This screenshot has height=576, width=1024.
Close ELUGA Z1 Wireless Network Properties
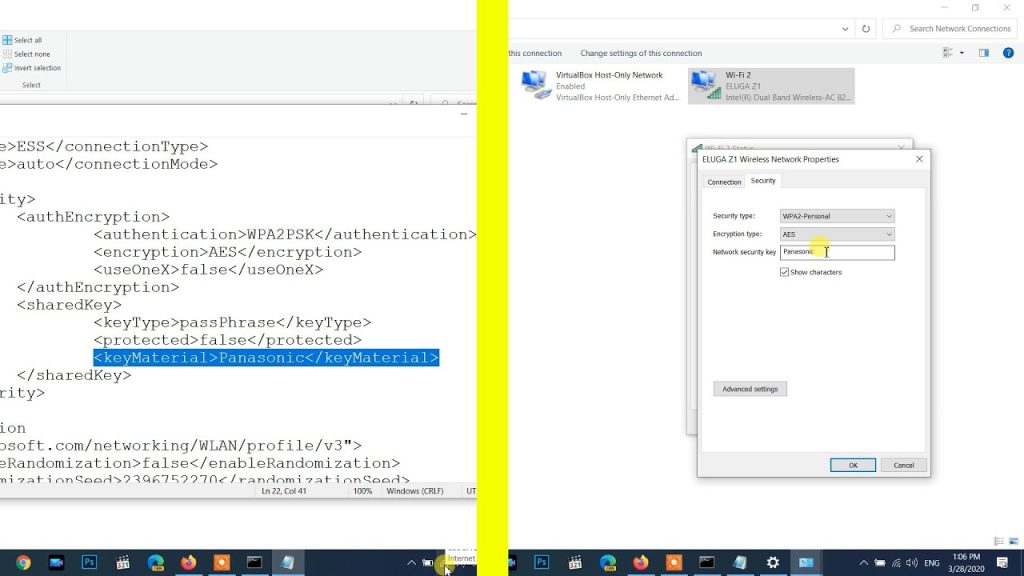[919, 159]
